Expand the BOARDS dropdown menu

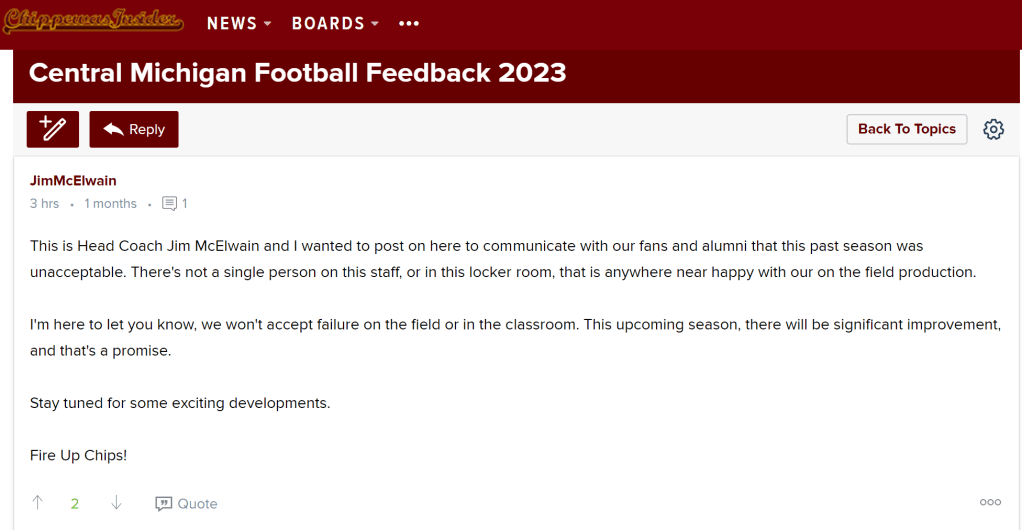335,23
